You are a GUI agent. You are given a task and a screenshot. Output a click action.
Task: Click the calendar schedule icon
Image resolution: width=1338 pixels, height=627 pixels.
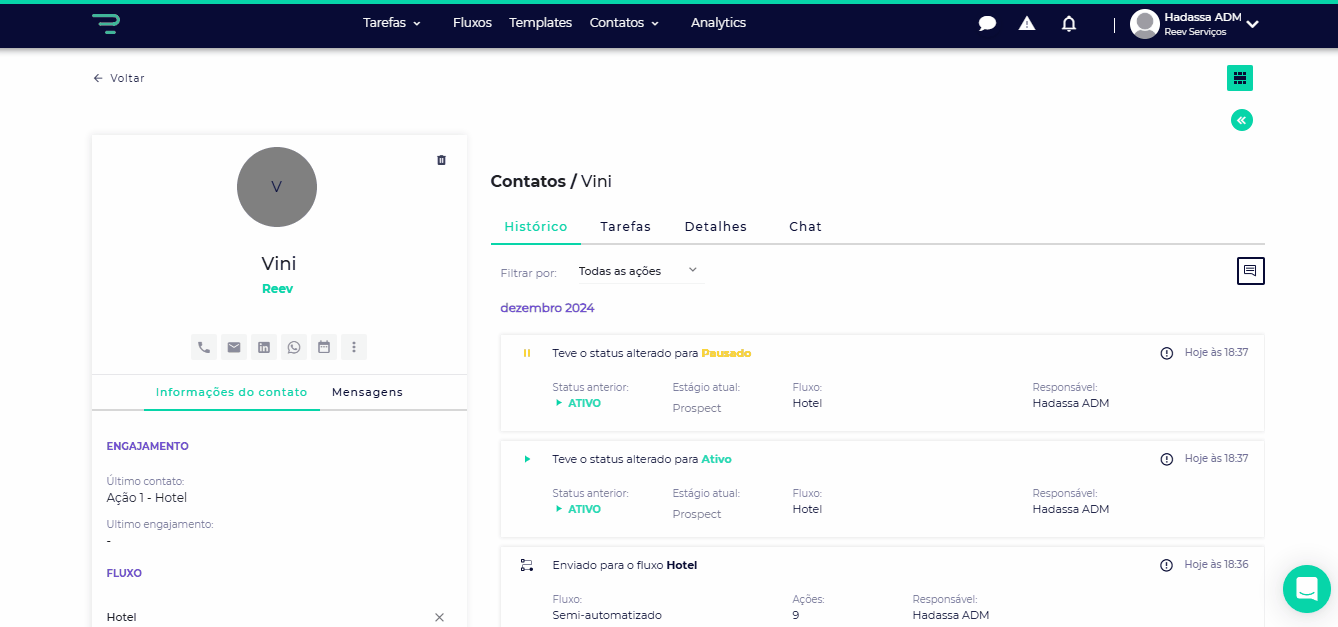point(324,347)
